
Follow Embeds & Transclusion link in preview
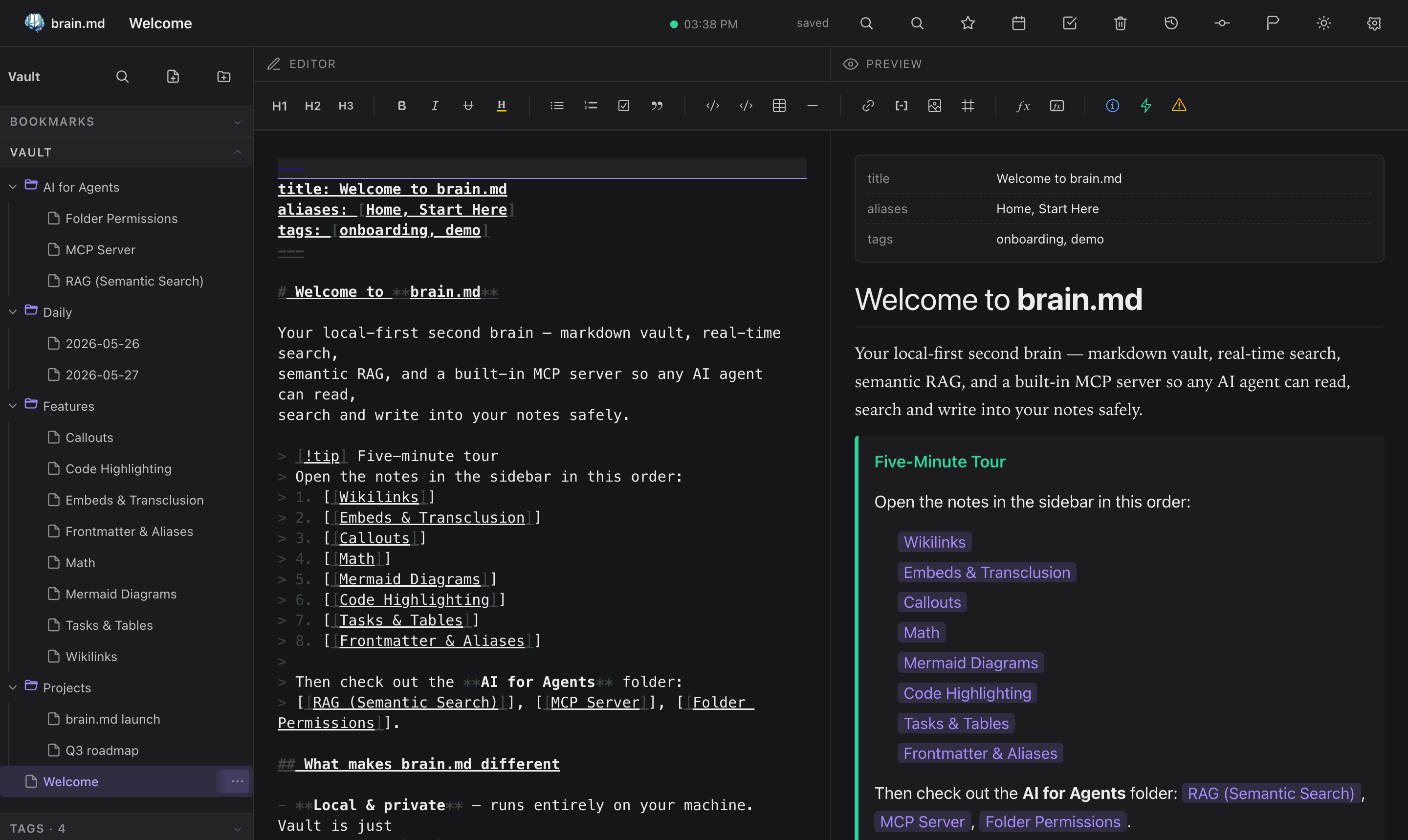[987, 572]
